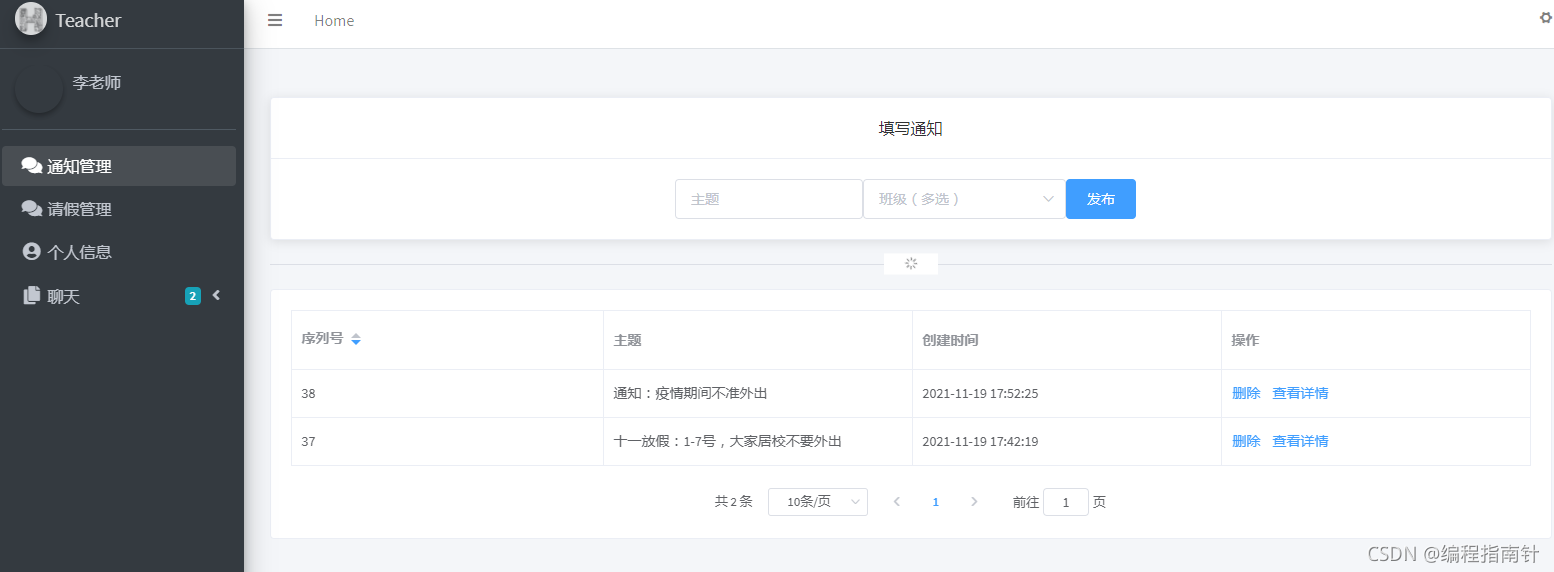Click the 个人信息 user circle icon

(x=31, y=252)
